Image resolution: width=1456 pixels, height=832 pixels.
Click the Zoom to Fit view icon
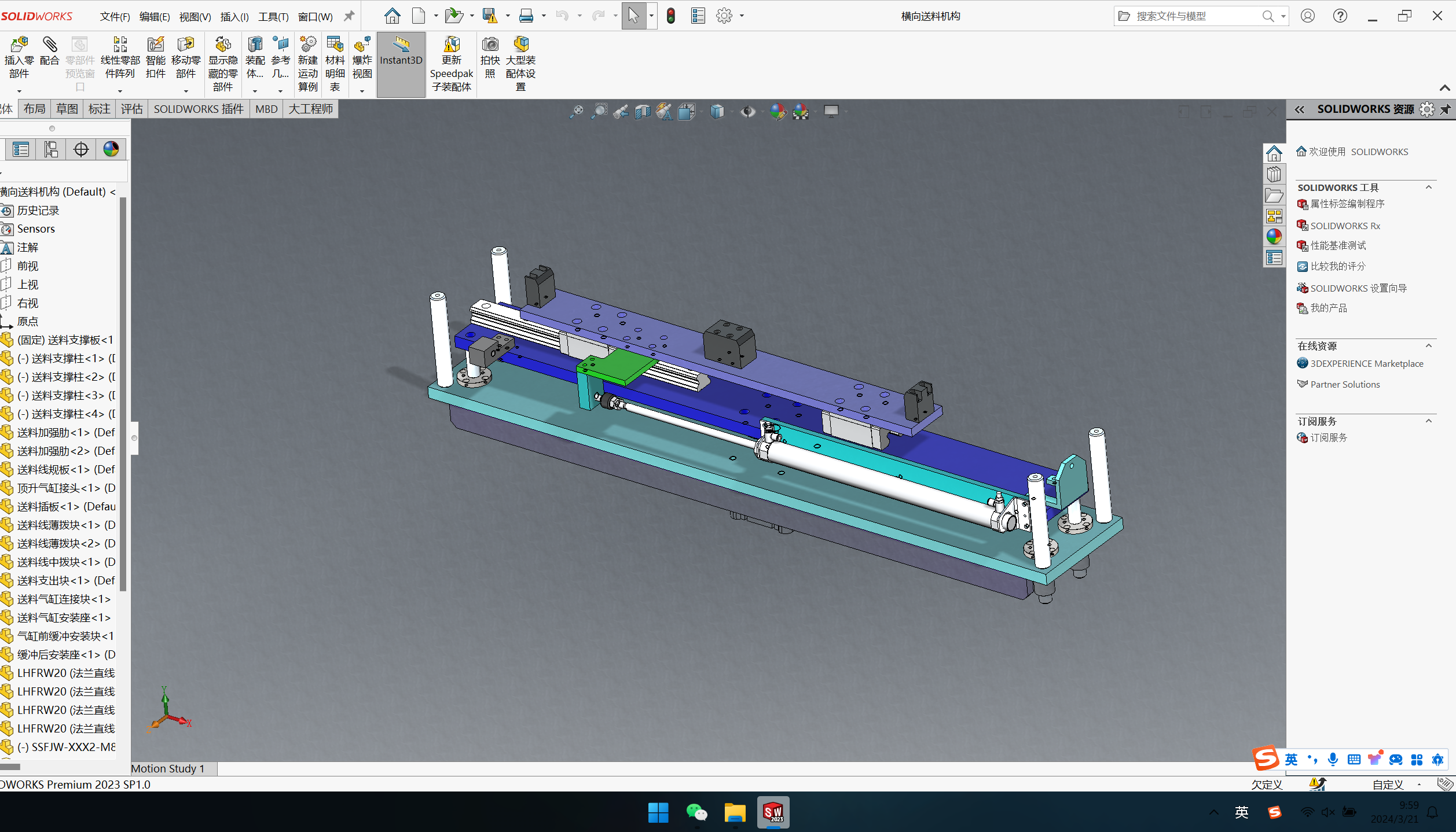576,111
